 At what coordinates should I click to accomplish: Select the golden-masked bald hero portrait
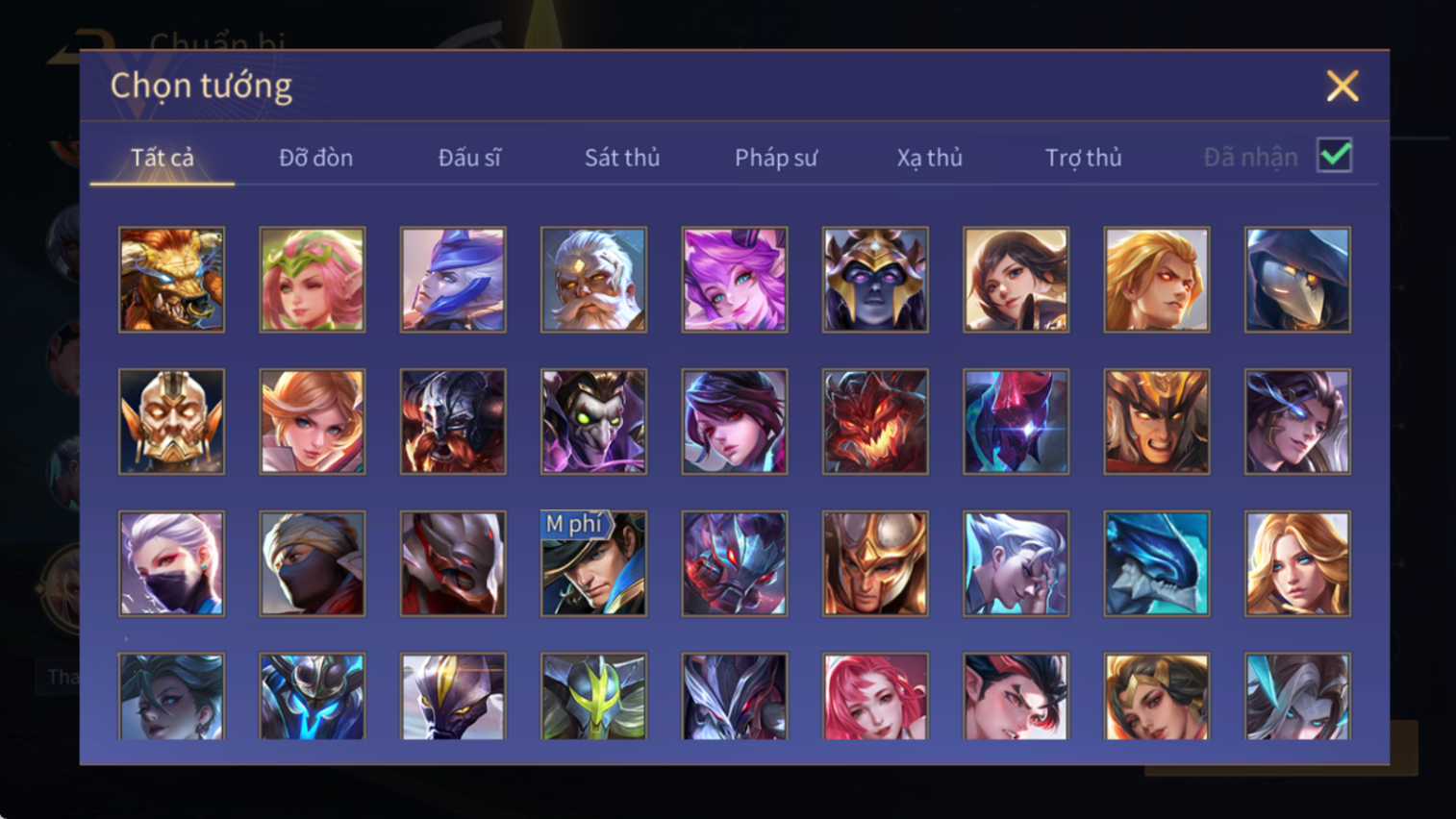point(171,422)
